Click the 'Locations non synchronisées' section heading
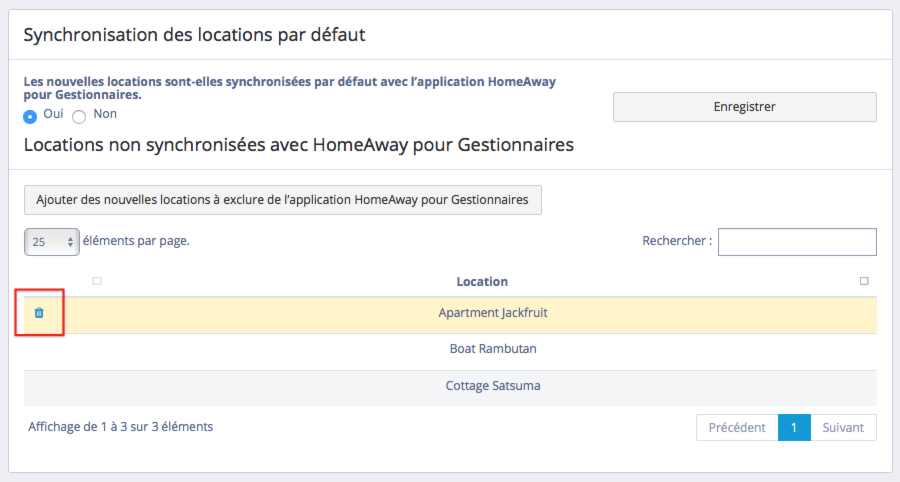Image resolution: width=900 pixels, height=482 pixels. click(298, 145)
